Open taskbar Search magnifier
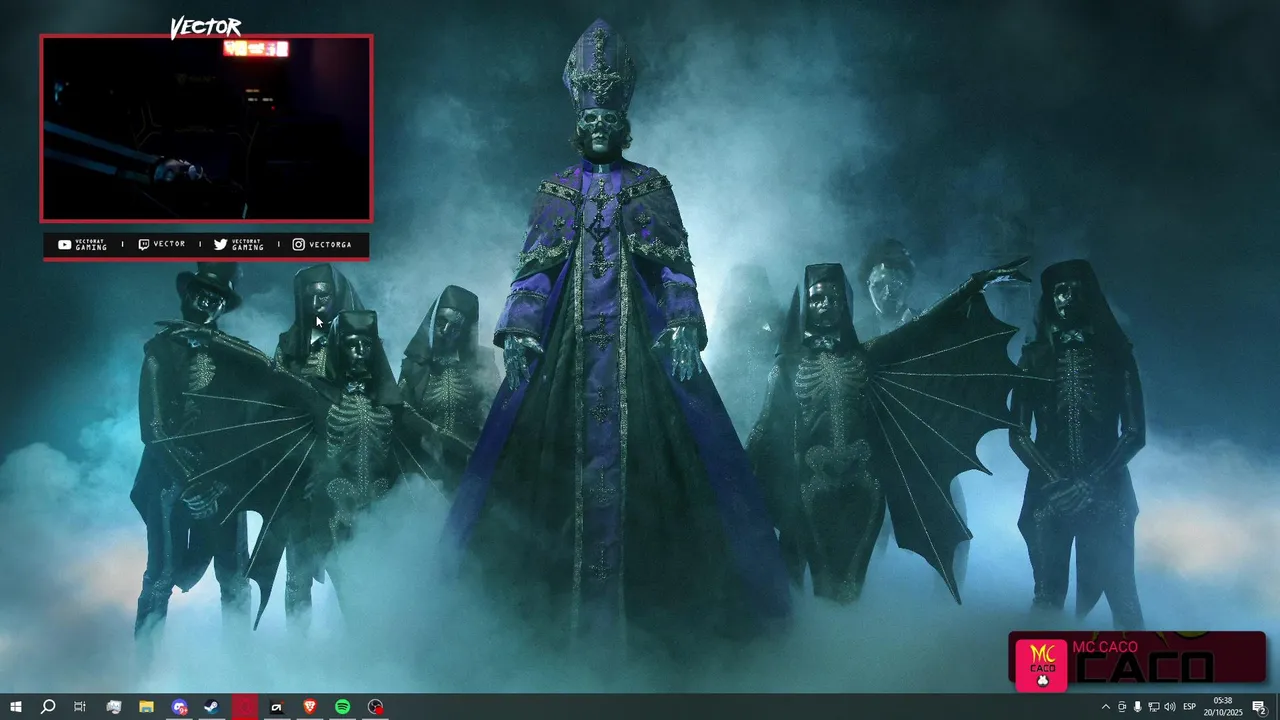Viewport: 1280px width, 720px height. click(47, 707)
